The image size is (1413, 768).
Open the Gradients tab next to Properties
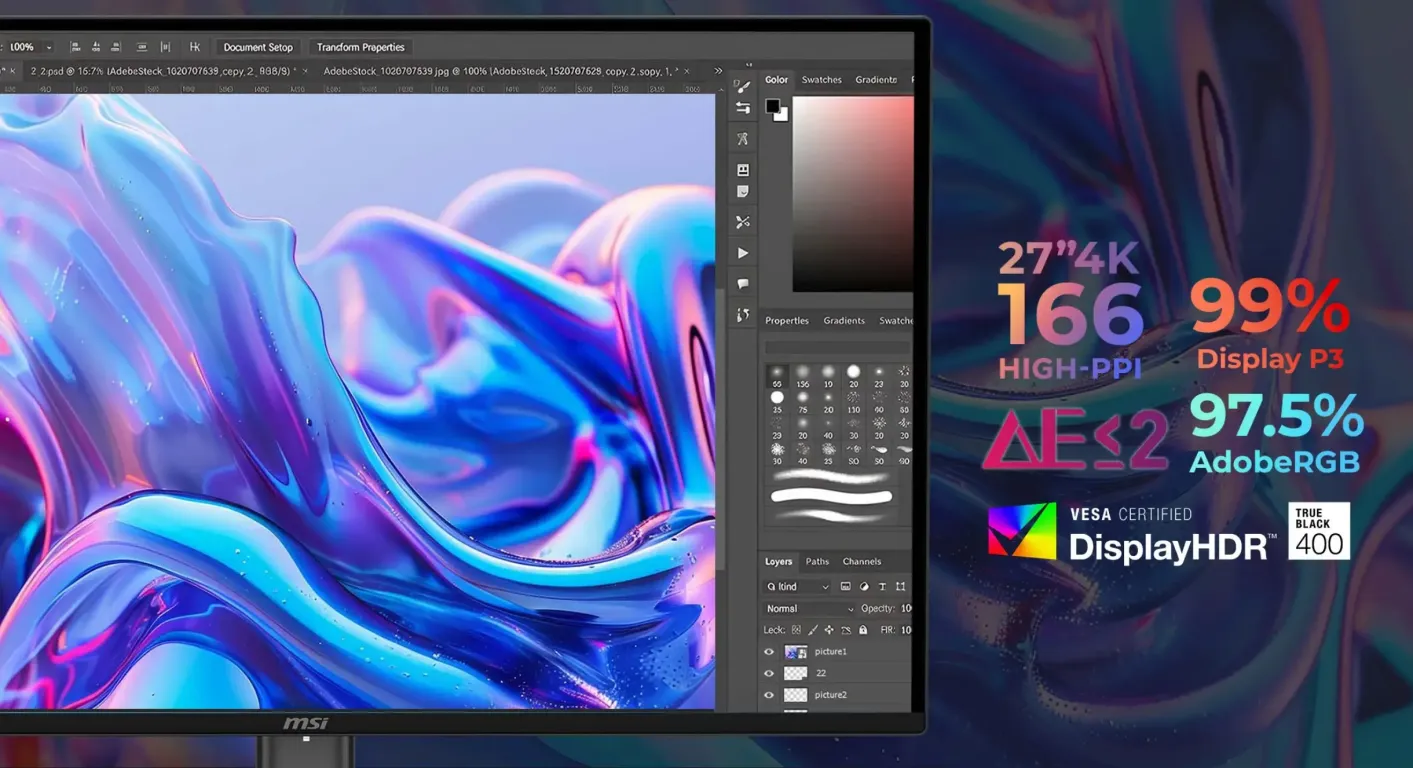tap(844, 321)
